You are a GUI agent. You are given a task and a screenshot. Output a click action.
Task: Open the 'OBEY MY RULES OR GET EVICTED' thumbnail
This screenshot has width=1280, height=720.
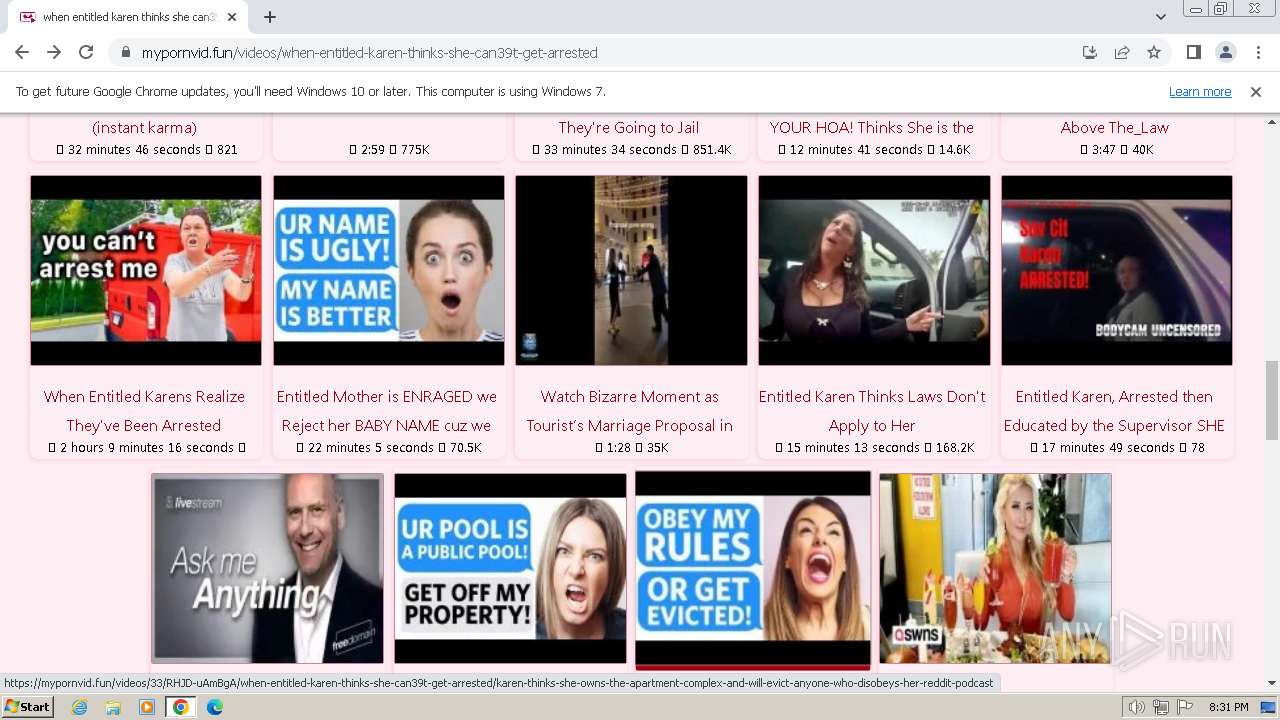pos(753,568)
